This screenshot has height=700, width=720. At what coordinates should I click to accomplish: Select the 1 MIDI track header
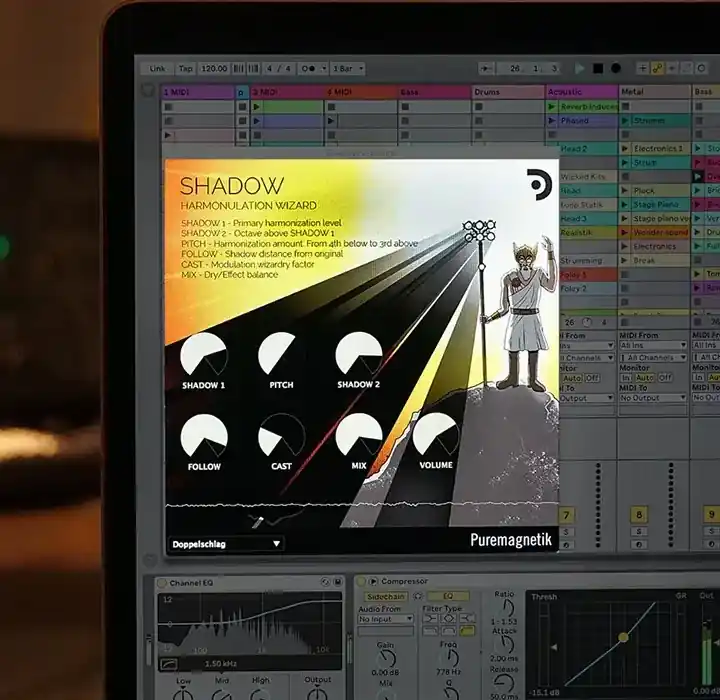197,92
